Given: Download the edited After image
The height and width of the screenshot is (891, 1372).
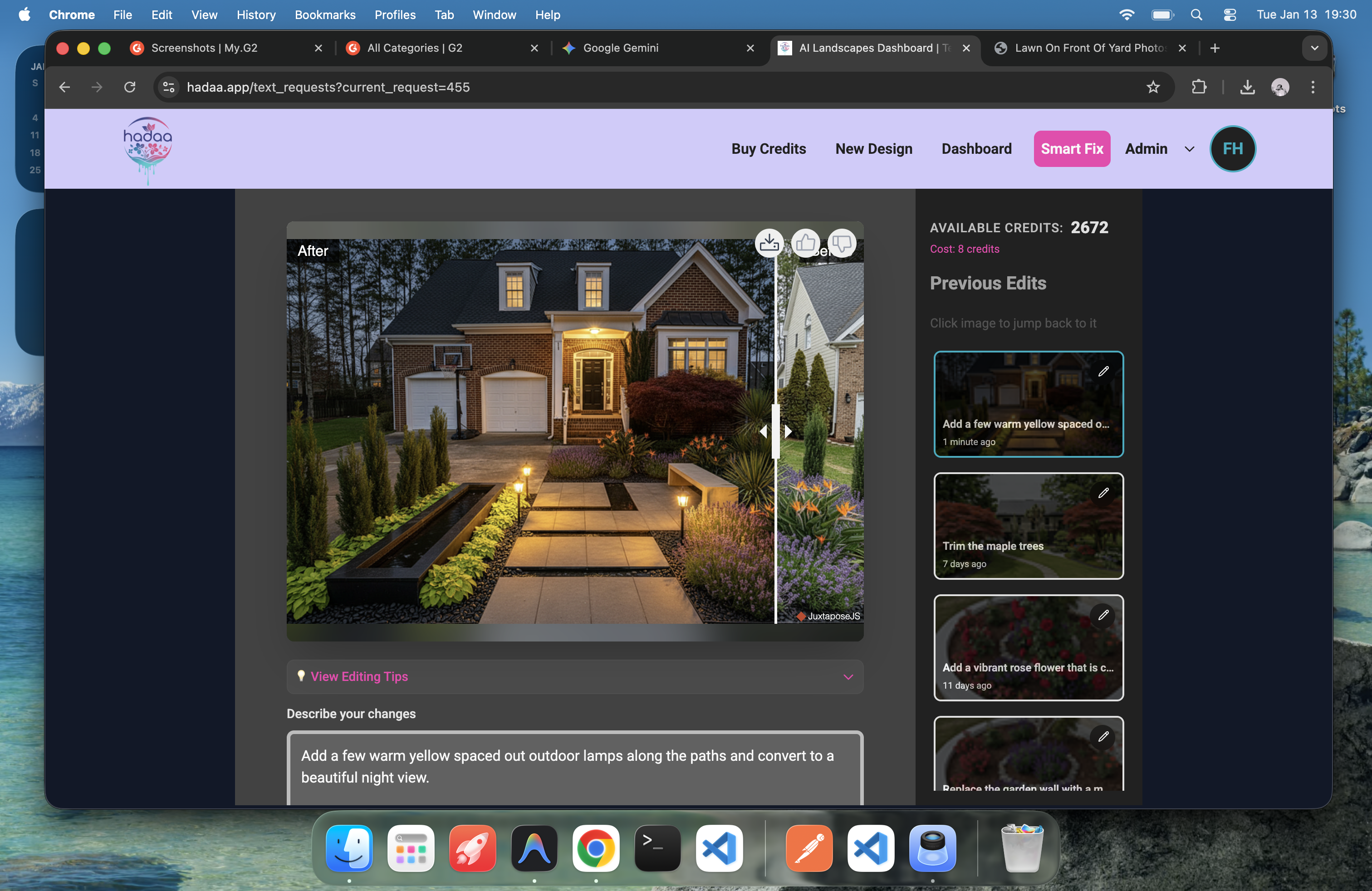Looking at the screenshot, I should pyautogui.click(x=769, y=243).
